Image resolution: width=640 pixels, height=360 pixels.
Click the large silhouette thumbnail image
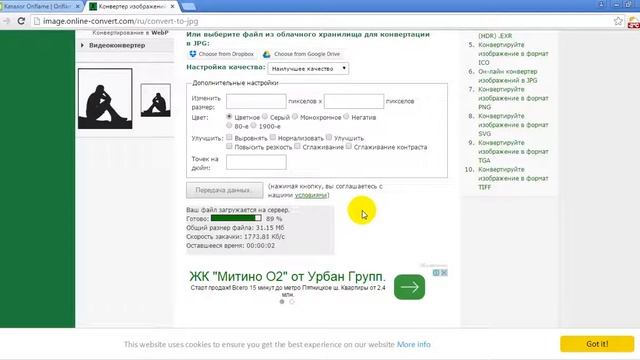(105, 98)
